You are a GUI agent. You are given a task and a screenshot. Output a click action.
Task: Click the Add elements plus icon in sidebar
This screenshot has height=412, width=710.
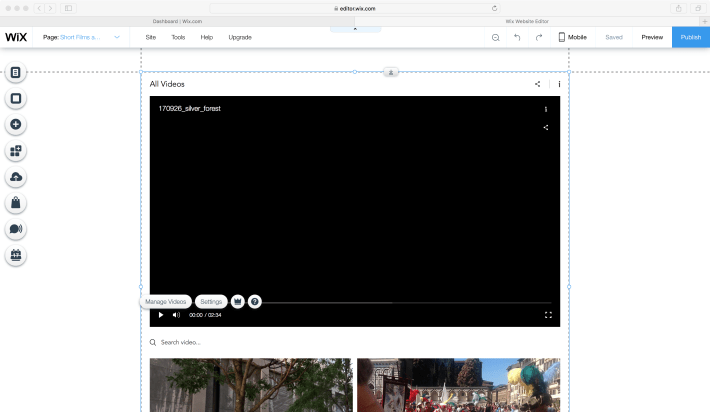click(x=16, y=125)
